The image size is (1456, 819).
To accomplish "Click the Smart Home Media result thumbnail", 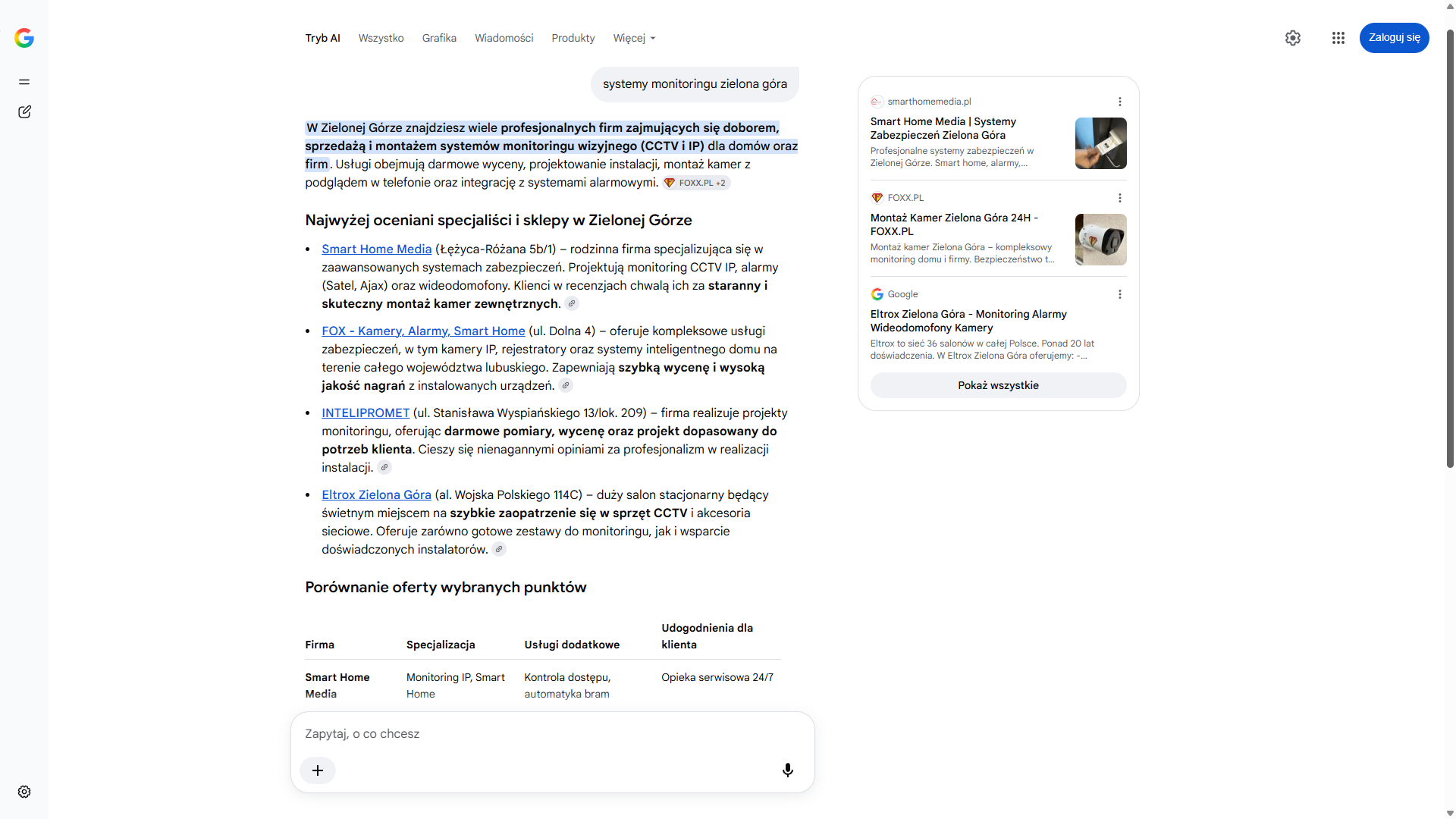I will pyautogui.click(x=1100, y=143).
